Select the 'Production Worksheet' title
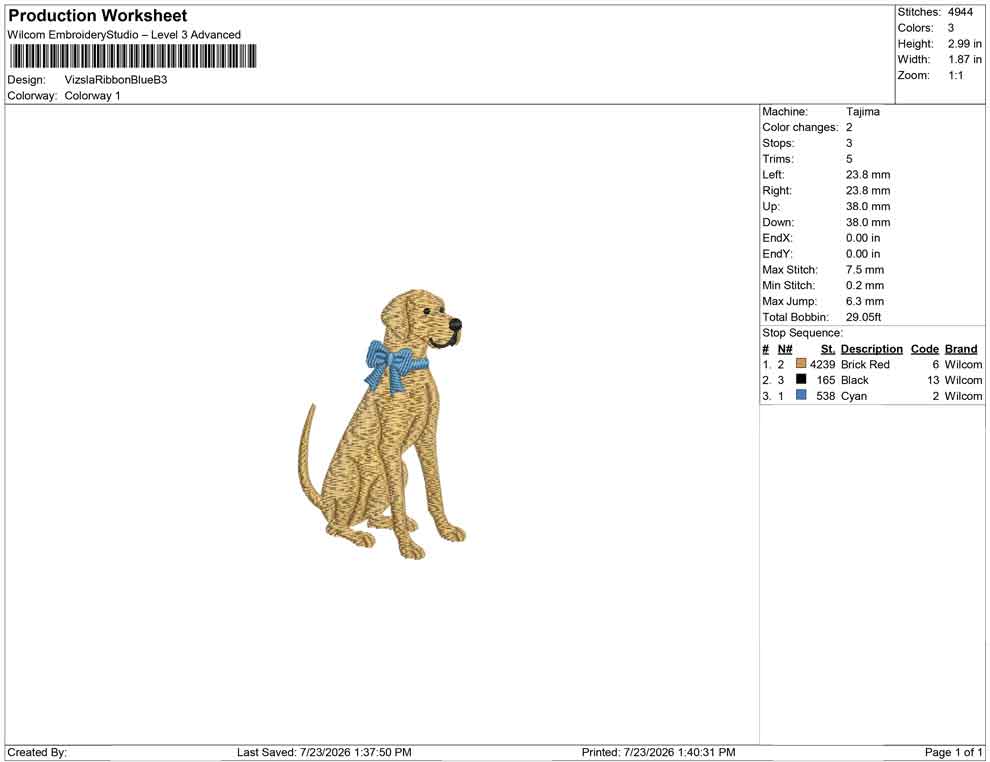 click(x=98, y=15)
